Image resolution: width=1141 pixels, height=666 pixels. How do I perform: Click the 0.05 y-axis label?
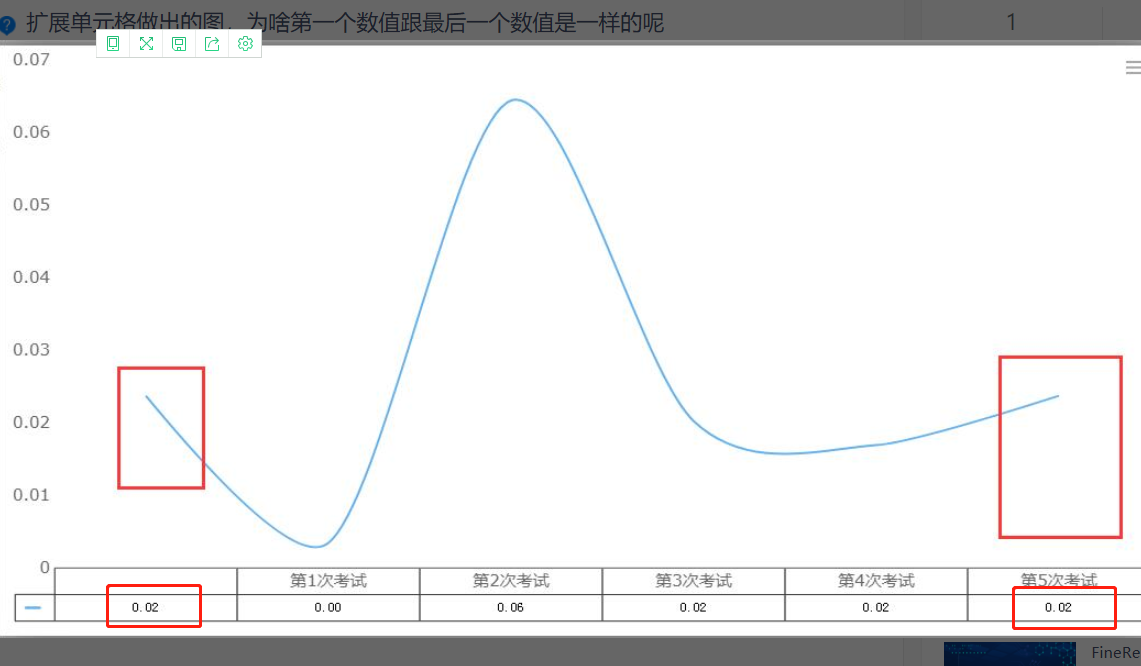tap(31, 205)
